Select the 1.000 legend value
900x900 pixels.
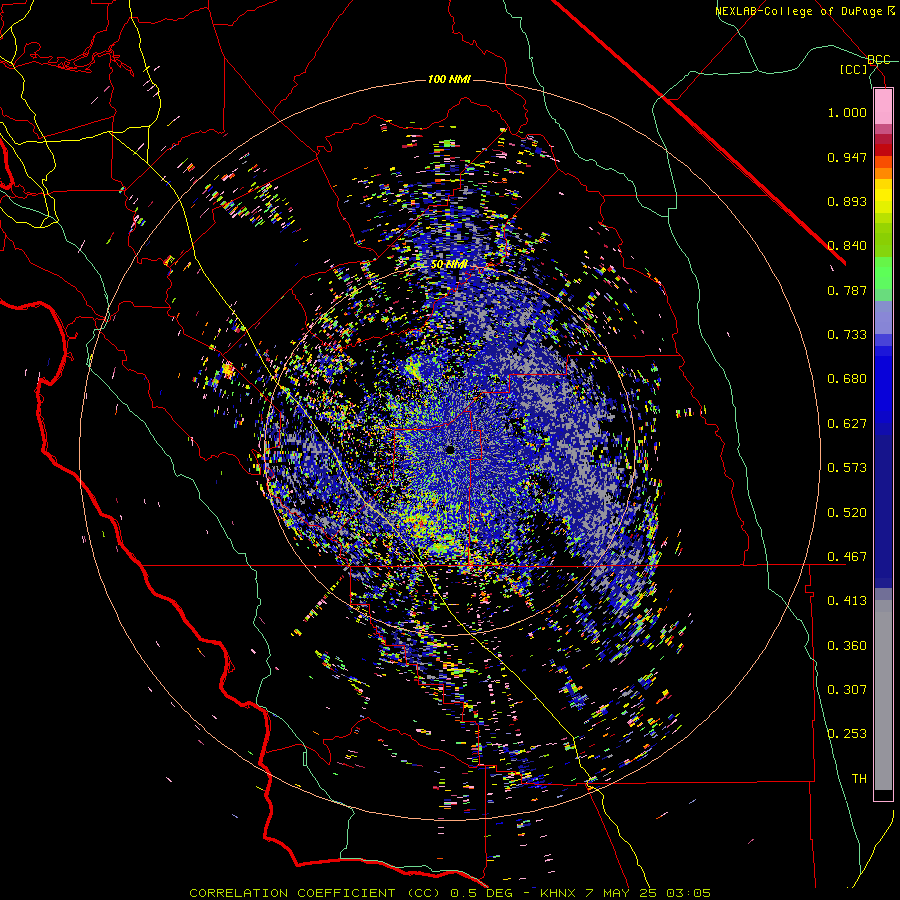(x=847, y=112)
